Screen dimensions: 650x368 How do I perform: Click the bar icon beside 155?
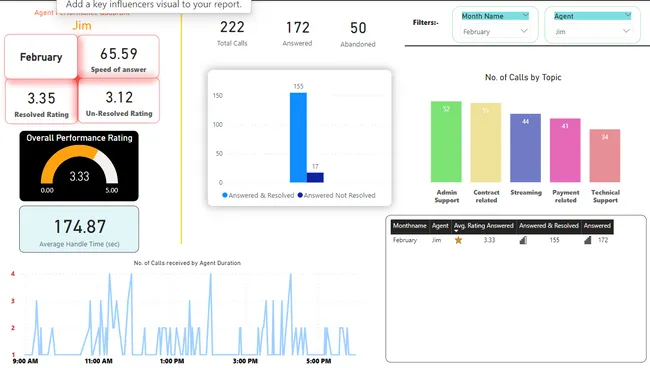point(523,240)
